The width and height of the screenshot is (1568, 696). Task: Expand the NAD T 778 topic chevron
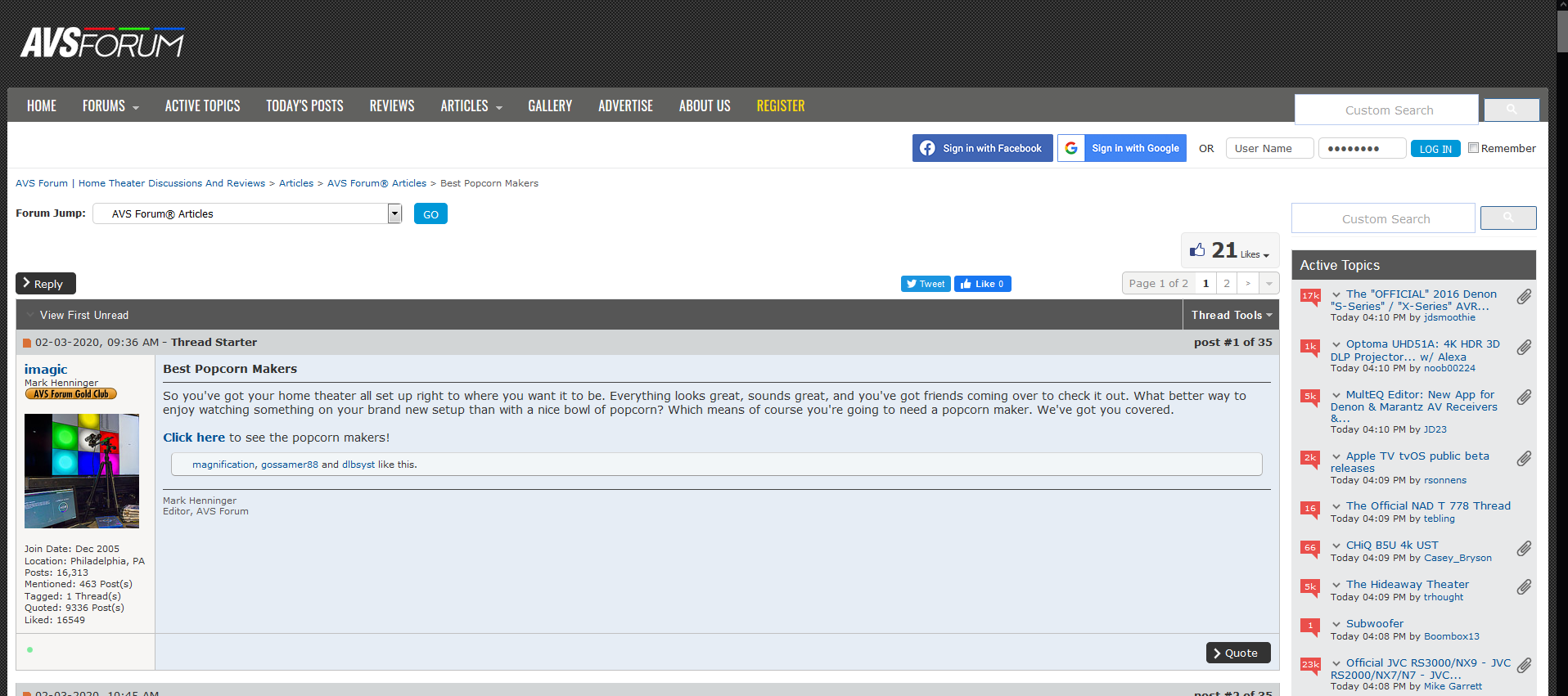[x=1336, y=506]
